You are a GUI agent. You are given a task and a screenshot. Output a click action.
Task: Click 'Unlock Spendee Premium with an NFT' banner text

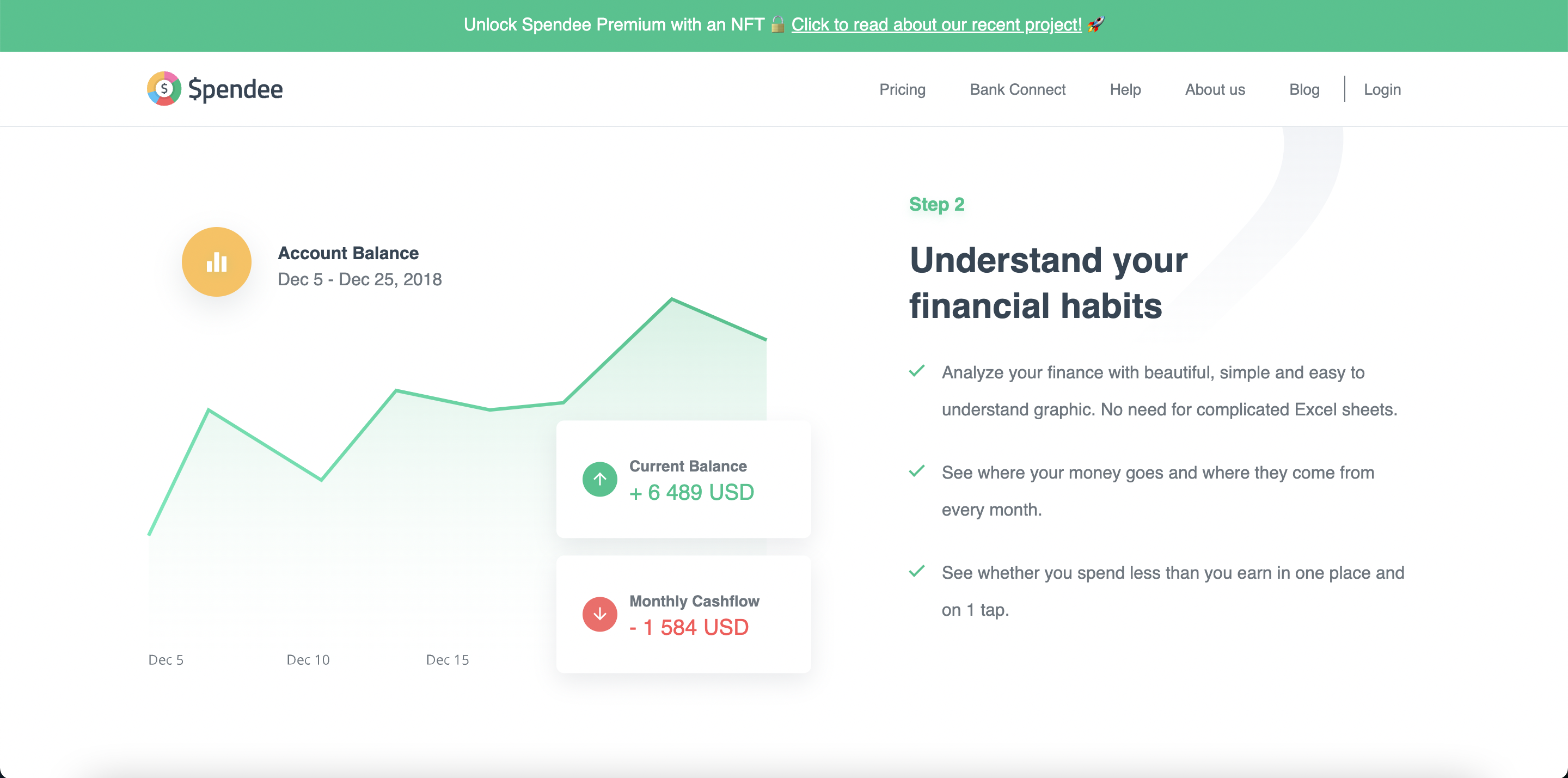(x=614, y=24)
